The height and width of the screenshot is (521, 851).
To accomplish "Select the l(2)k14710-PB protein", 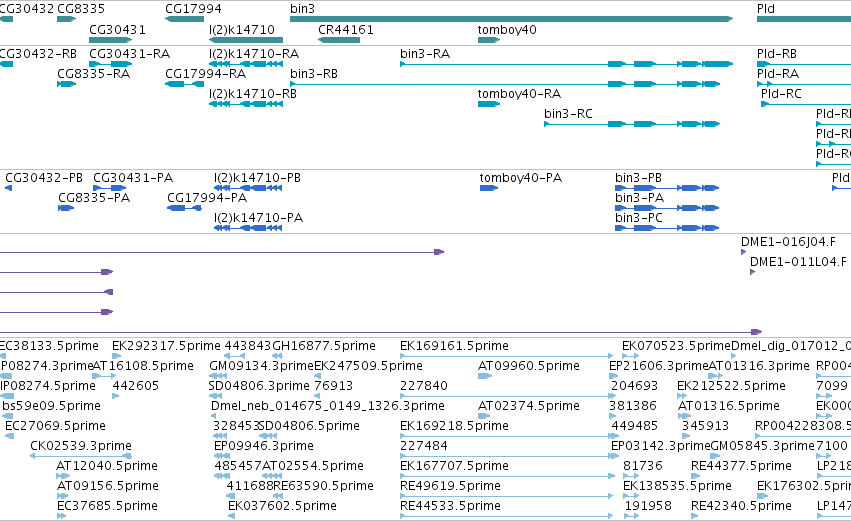I will (x=248, y=188).
